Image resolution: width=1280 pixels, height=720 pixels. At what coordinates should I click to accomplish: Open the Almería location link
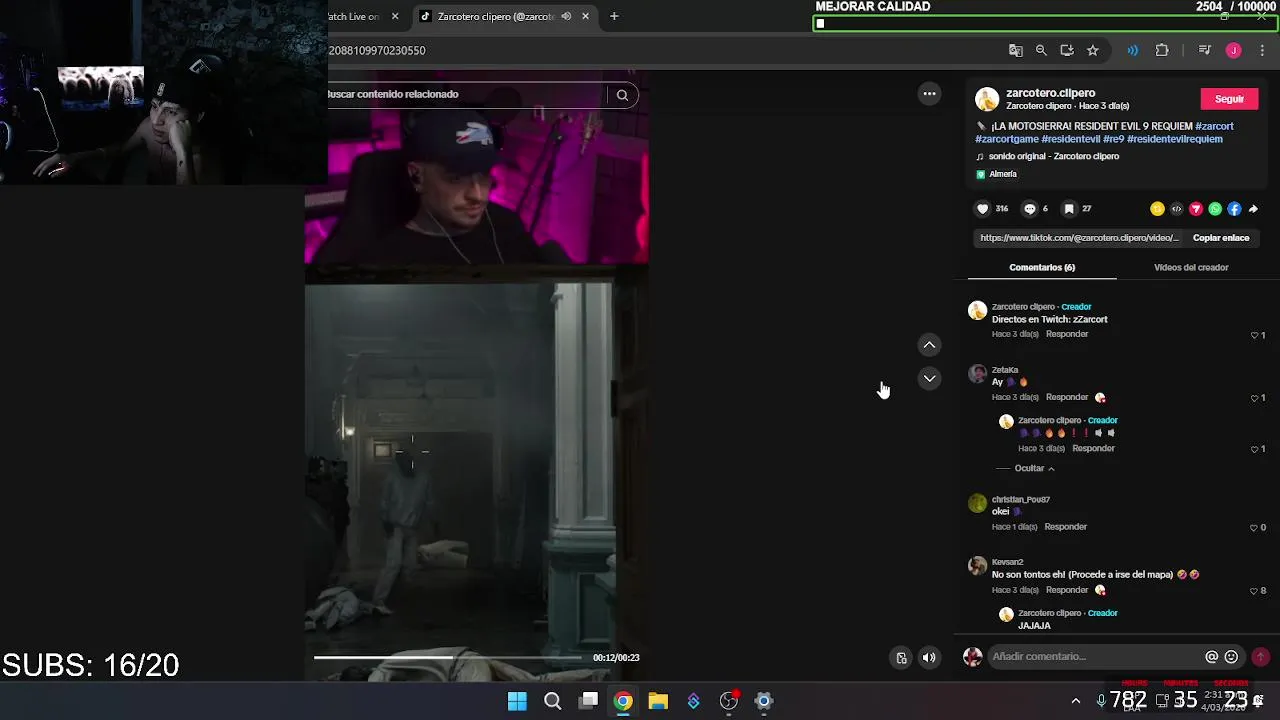point(1003,174)
